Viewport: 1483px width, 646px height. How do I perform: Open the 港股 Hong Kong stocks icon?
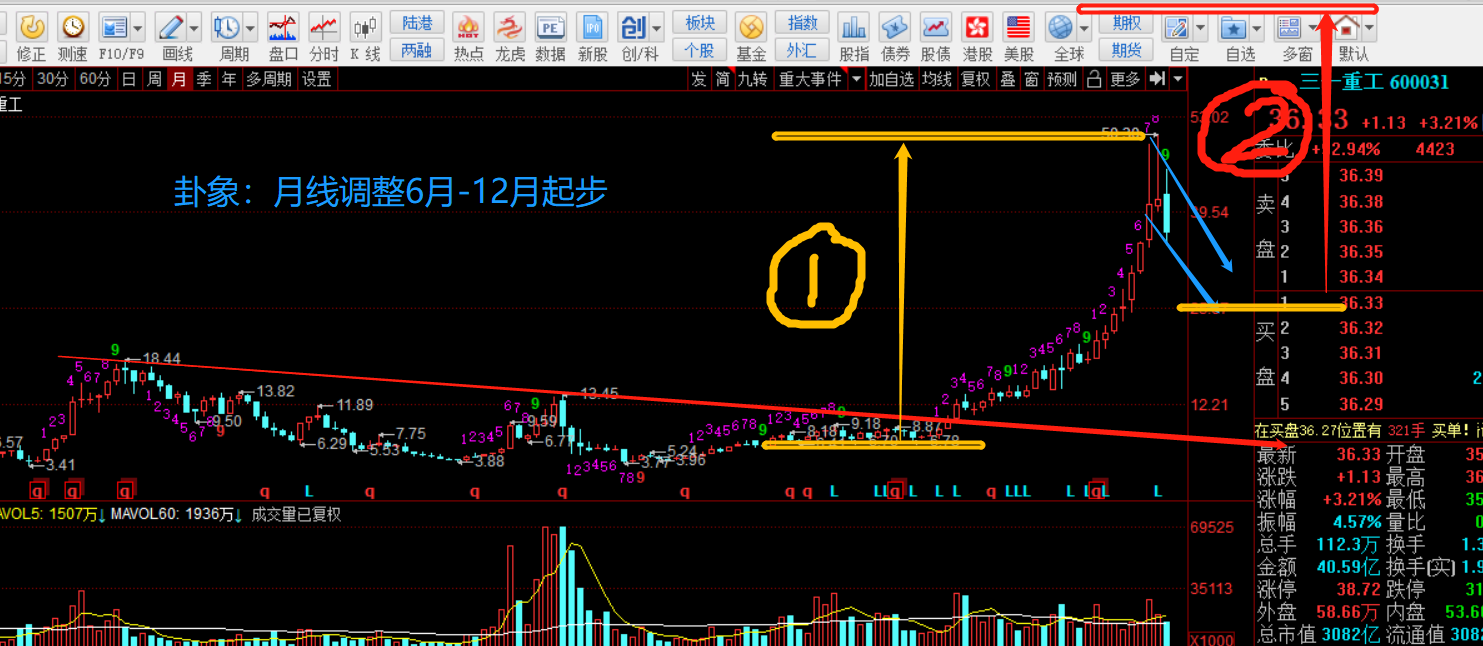coord(977,27)
